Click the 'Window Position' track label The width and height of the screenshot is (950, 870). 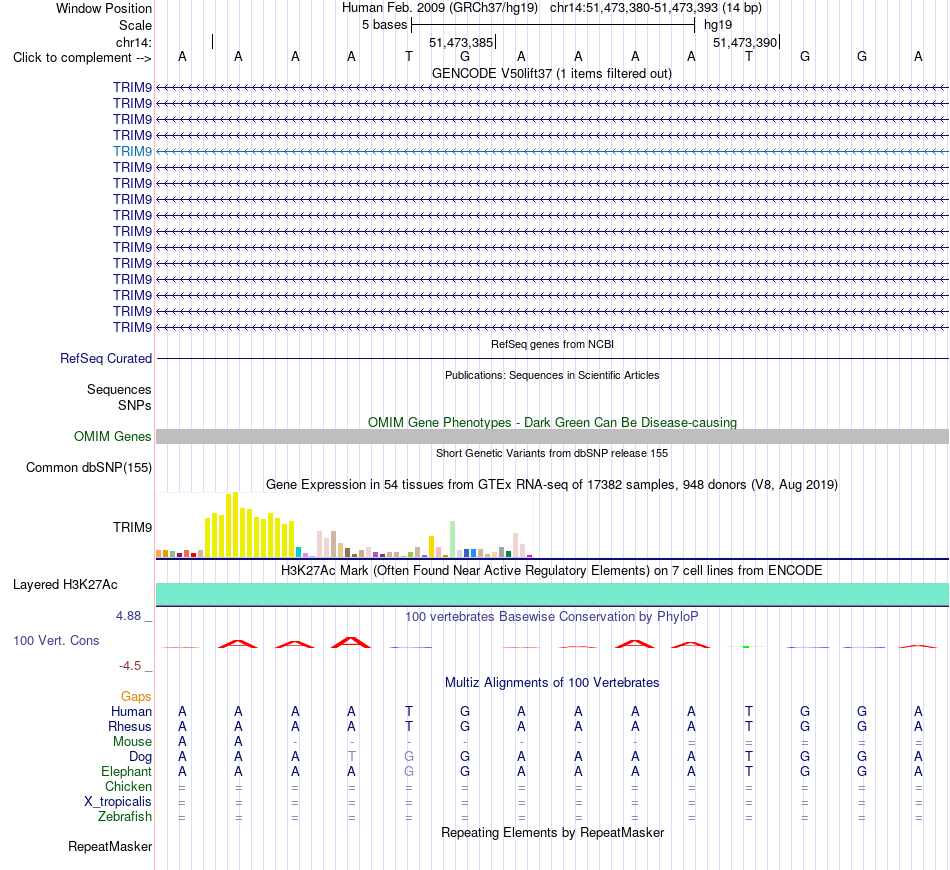104,8
